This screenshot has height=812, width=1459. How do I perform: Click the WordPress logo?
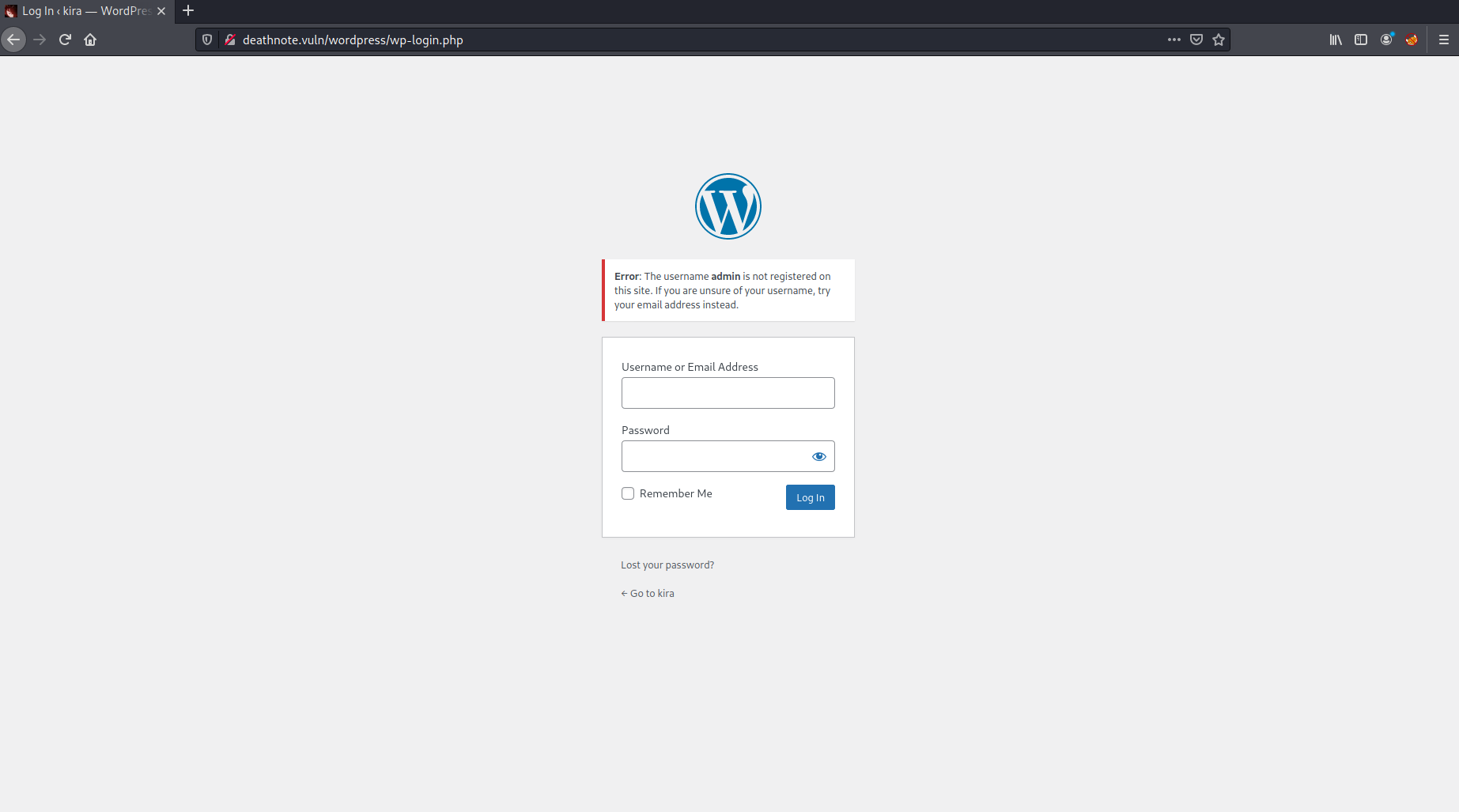point(728,206)
